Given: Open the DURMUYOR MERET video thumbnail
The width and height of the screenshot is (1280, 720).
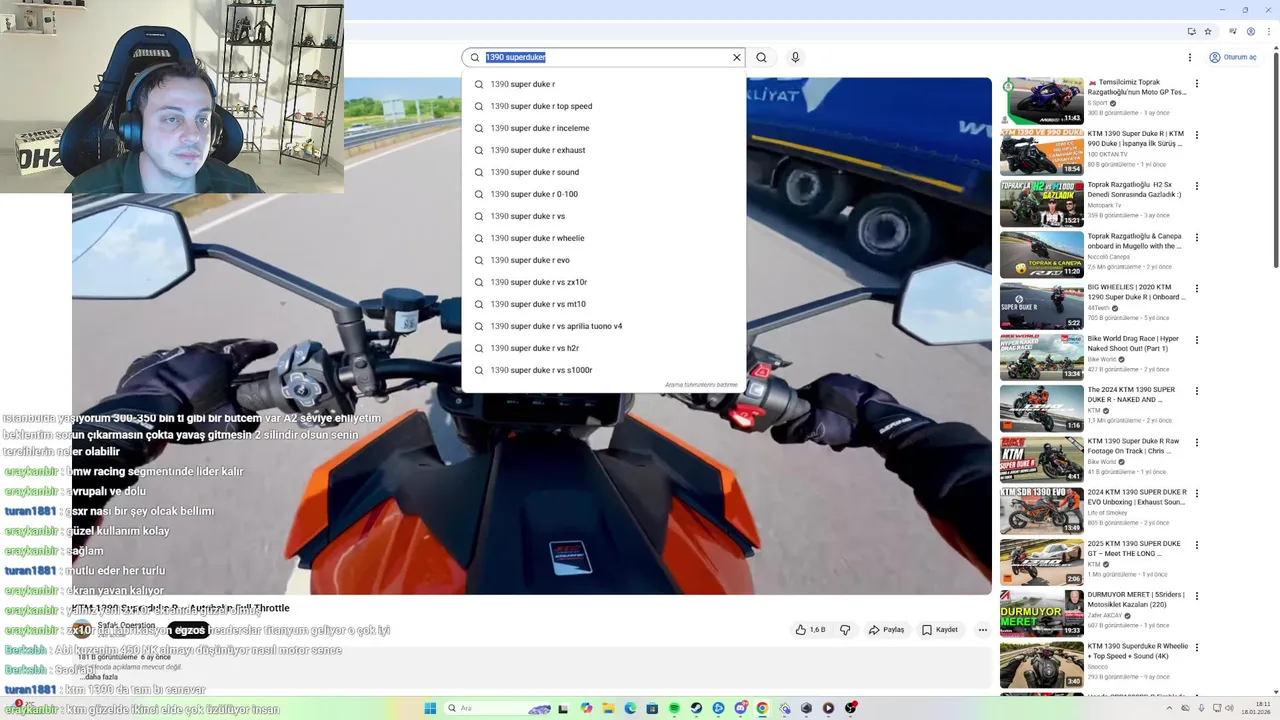Looking at the screenshot, I should pos(1042,613).
